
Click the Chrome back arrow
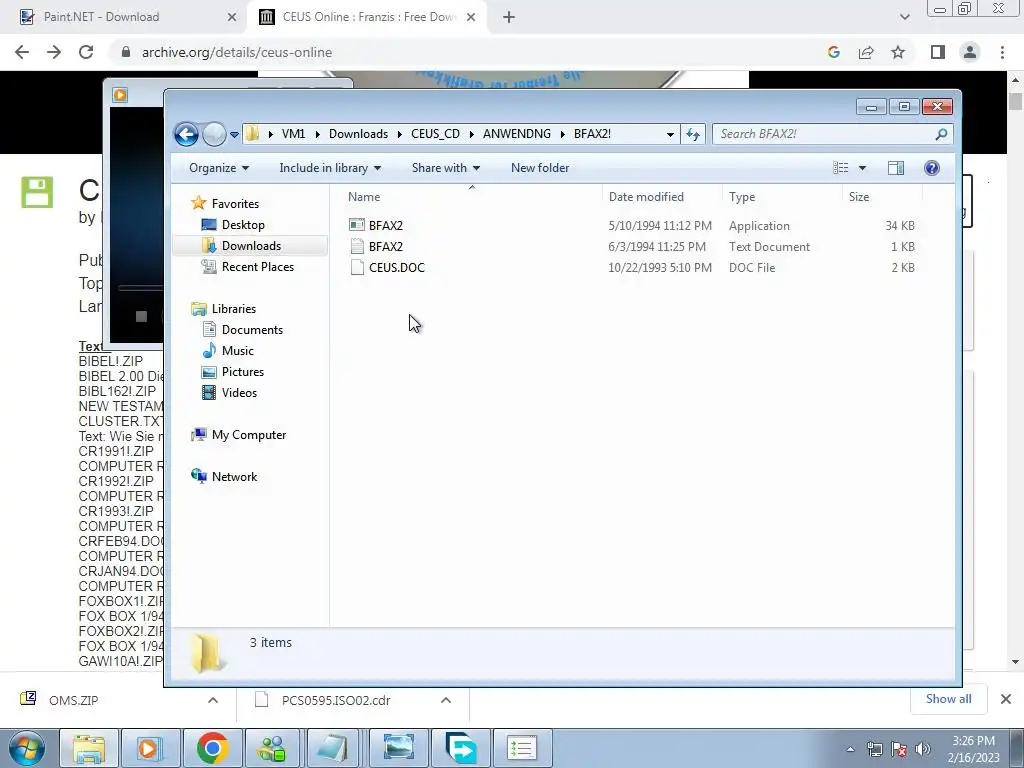point(22,52)
